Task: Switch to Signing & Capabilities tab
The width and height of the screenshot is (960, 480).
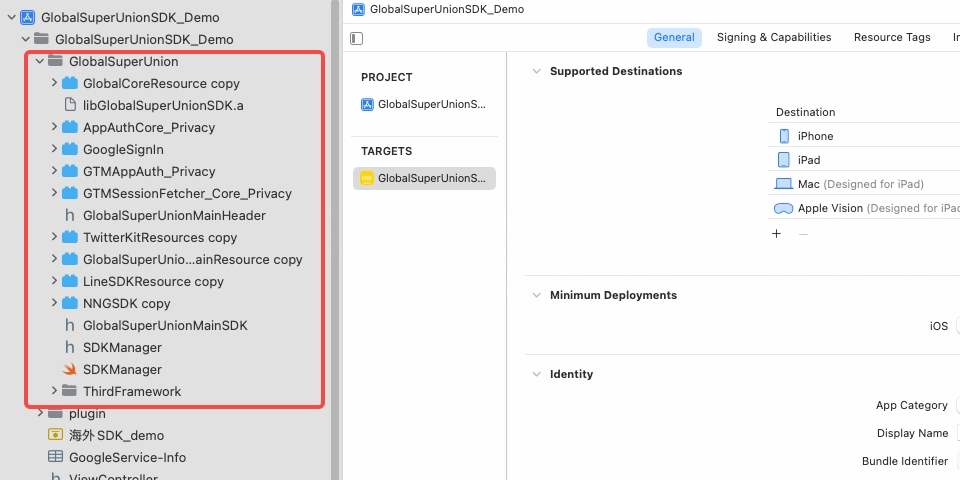Action: [x=774, y=37]
